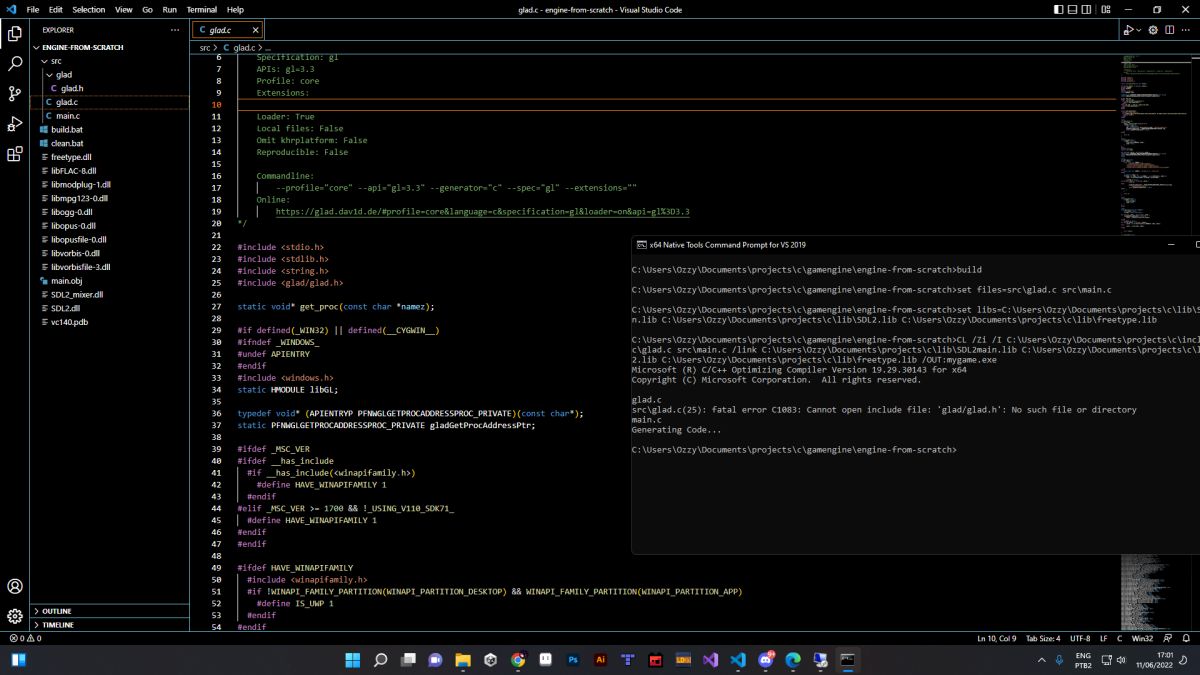Change language mode from C

pos(1119,638)
